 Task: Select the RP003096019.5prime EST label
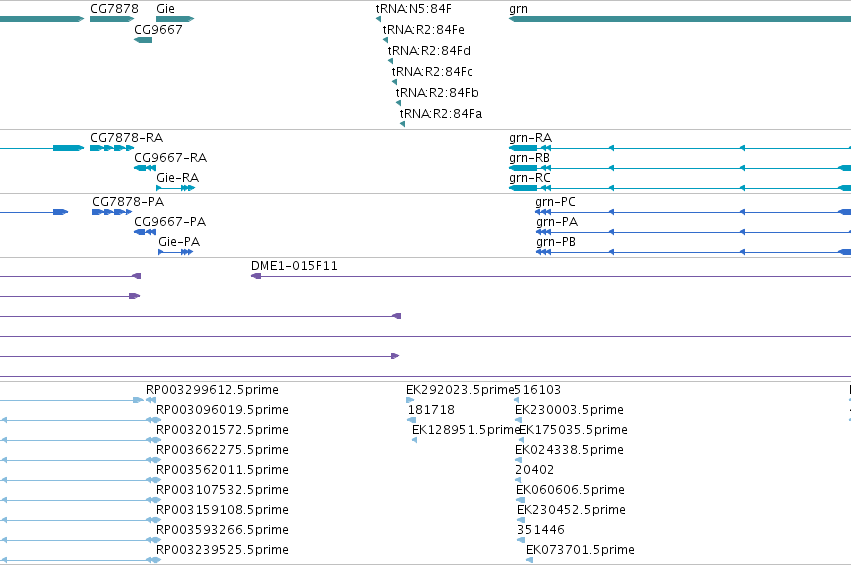[x=222, y=410]
